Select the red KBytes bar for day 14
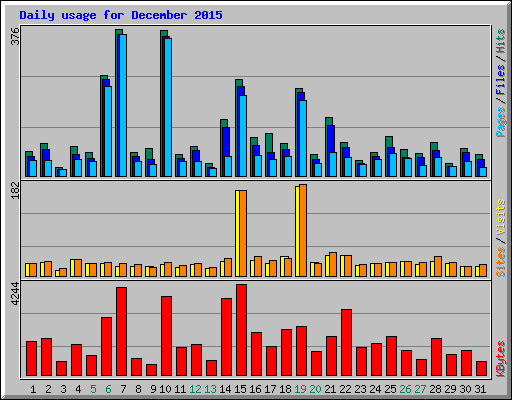Image resolution: width=512 pixels, height=400 pixels. tap(226, 337)
